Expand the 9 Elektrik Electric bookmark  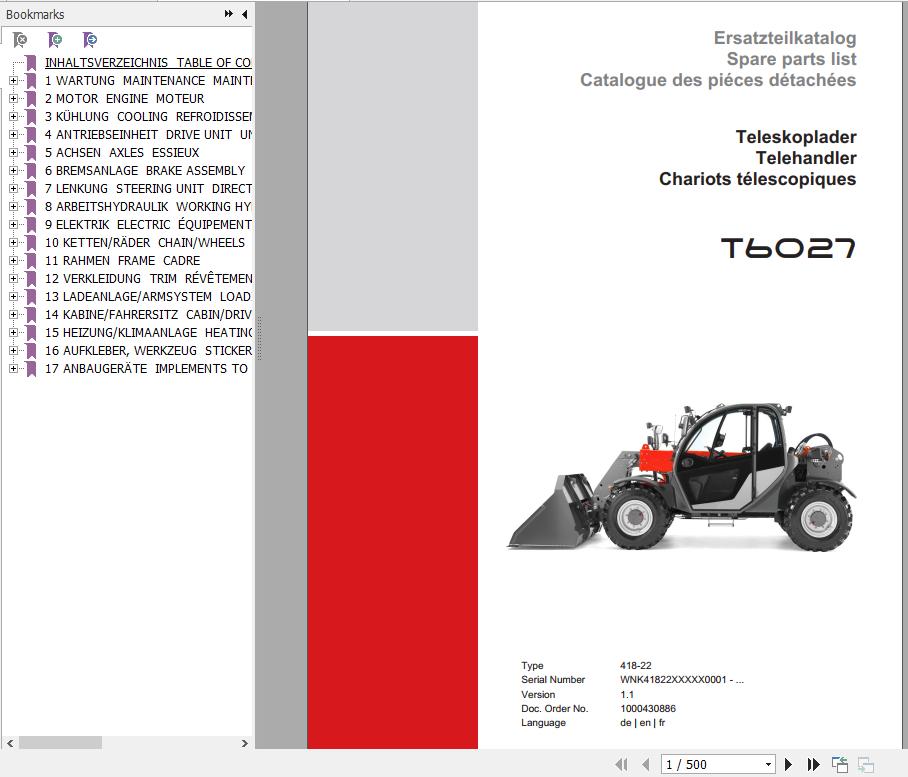point(13,224)
